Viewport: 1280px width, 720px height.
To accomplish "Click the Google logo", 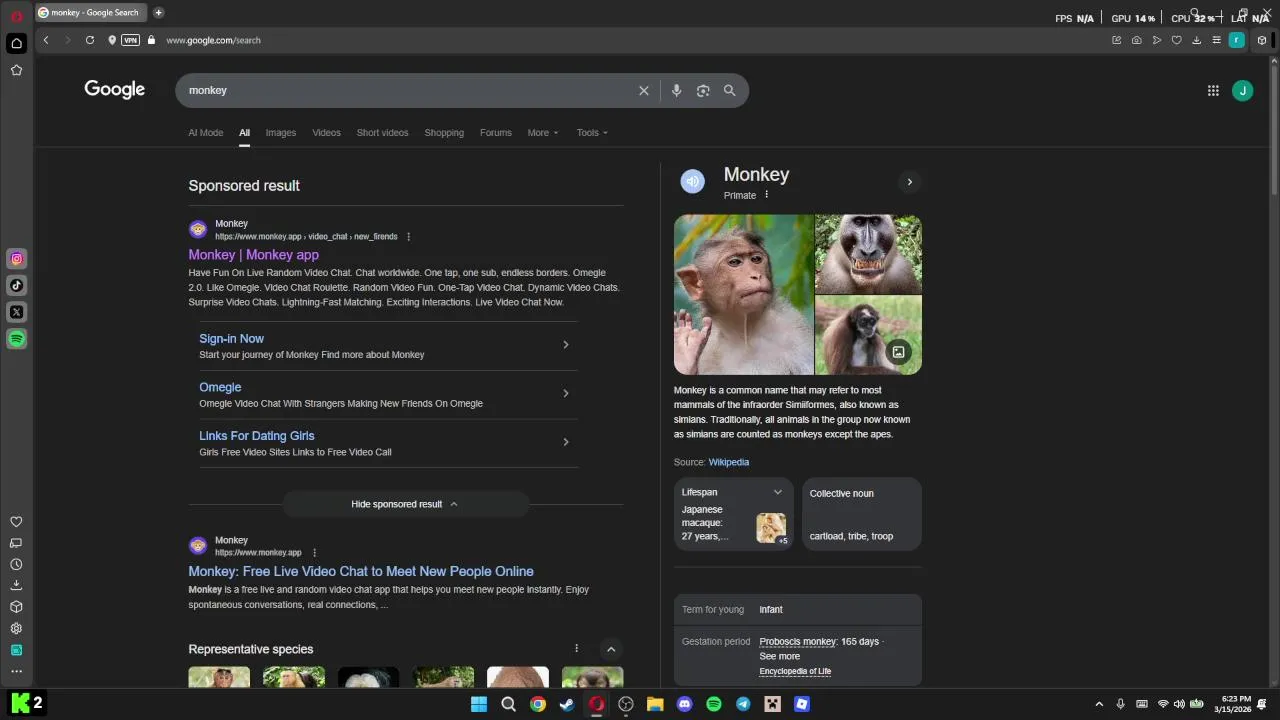I will pyautogui.click(x=115, y=89).
